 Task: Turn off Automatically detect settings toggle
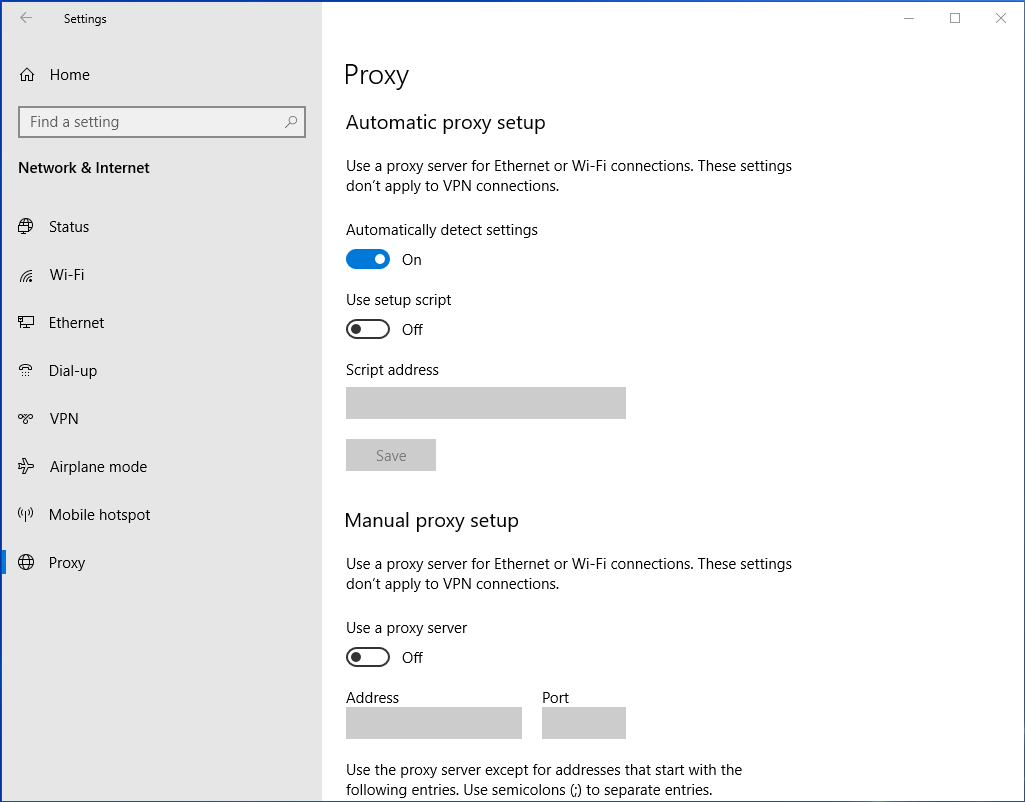point(368,259)
